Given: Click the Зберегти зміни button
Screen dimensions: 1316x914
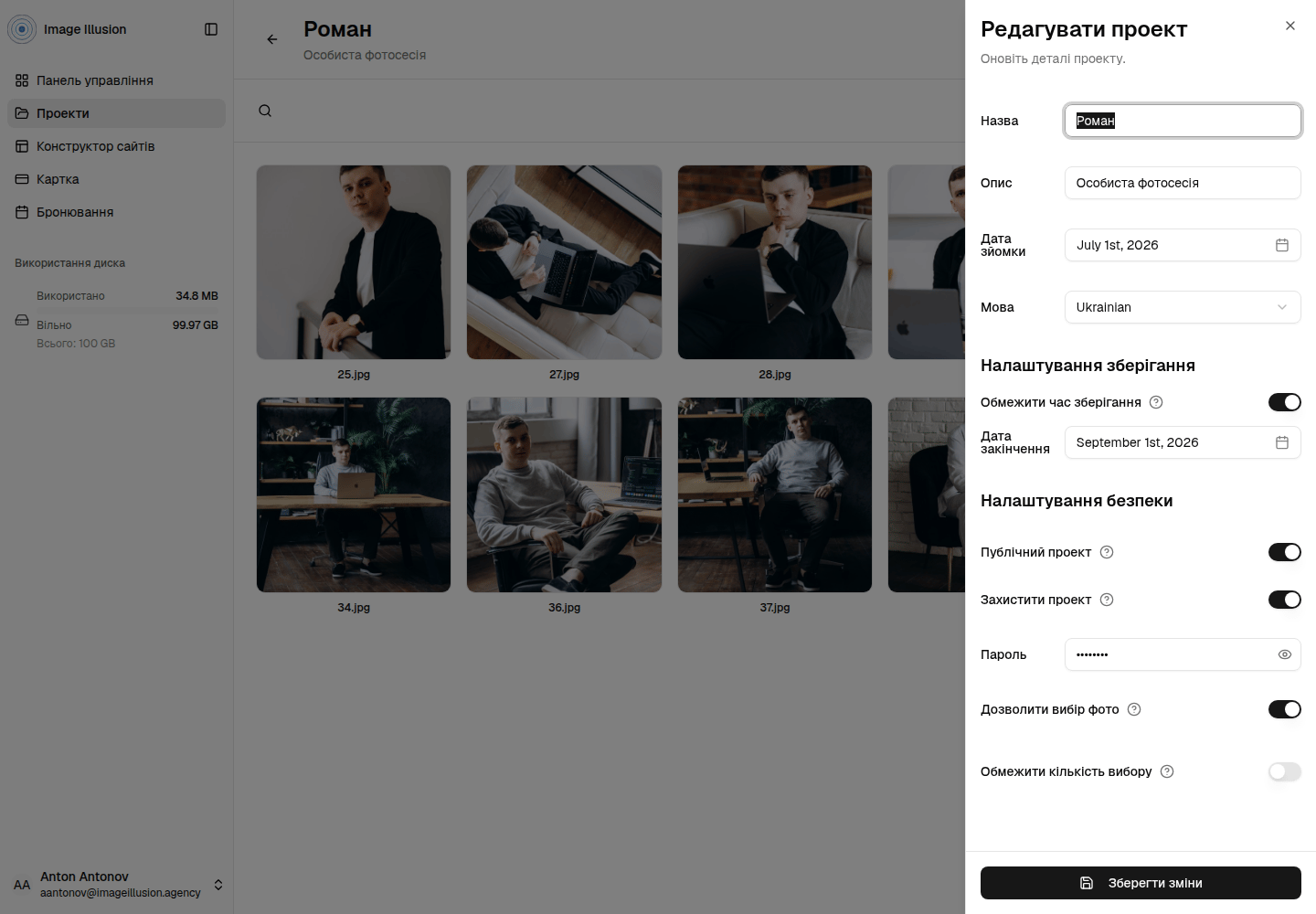Looking at the screenshot, I should [1141, 883].
